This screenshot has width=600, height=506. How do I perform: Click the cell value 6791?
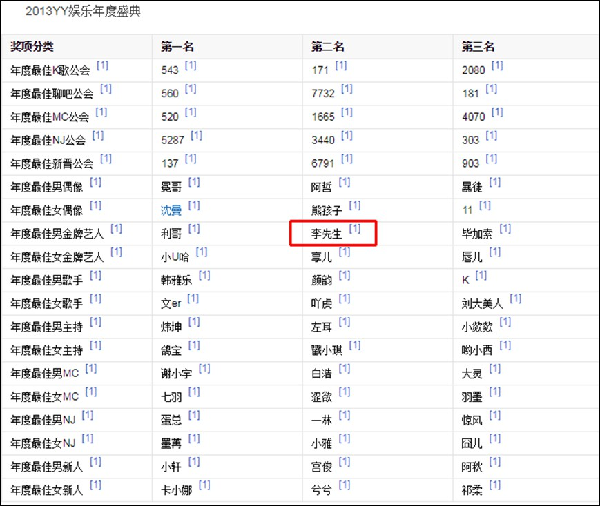[x=323, y=164]
